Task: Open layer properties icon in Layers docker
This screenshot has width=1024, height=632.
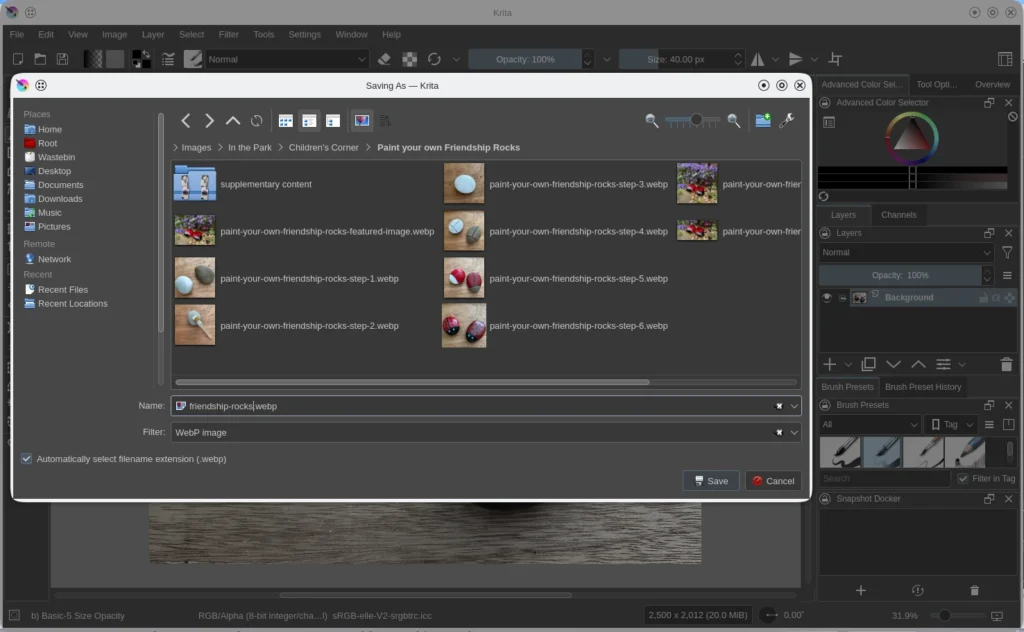Action: tap(943, 364)
